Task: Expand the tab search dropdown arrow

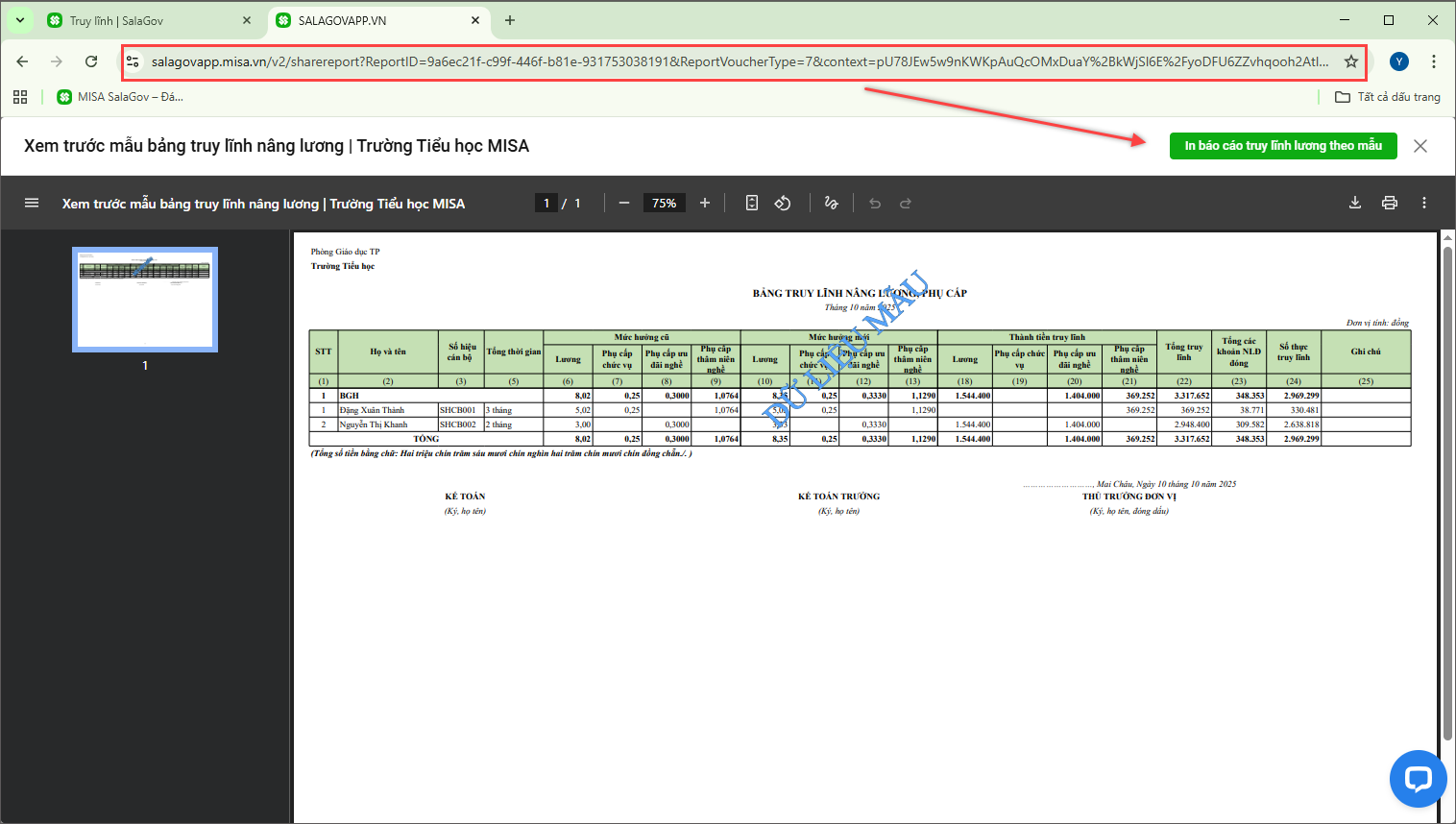Action: 20,20
